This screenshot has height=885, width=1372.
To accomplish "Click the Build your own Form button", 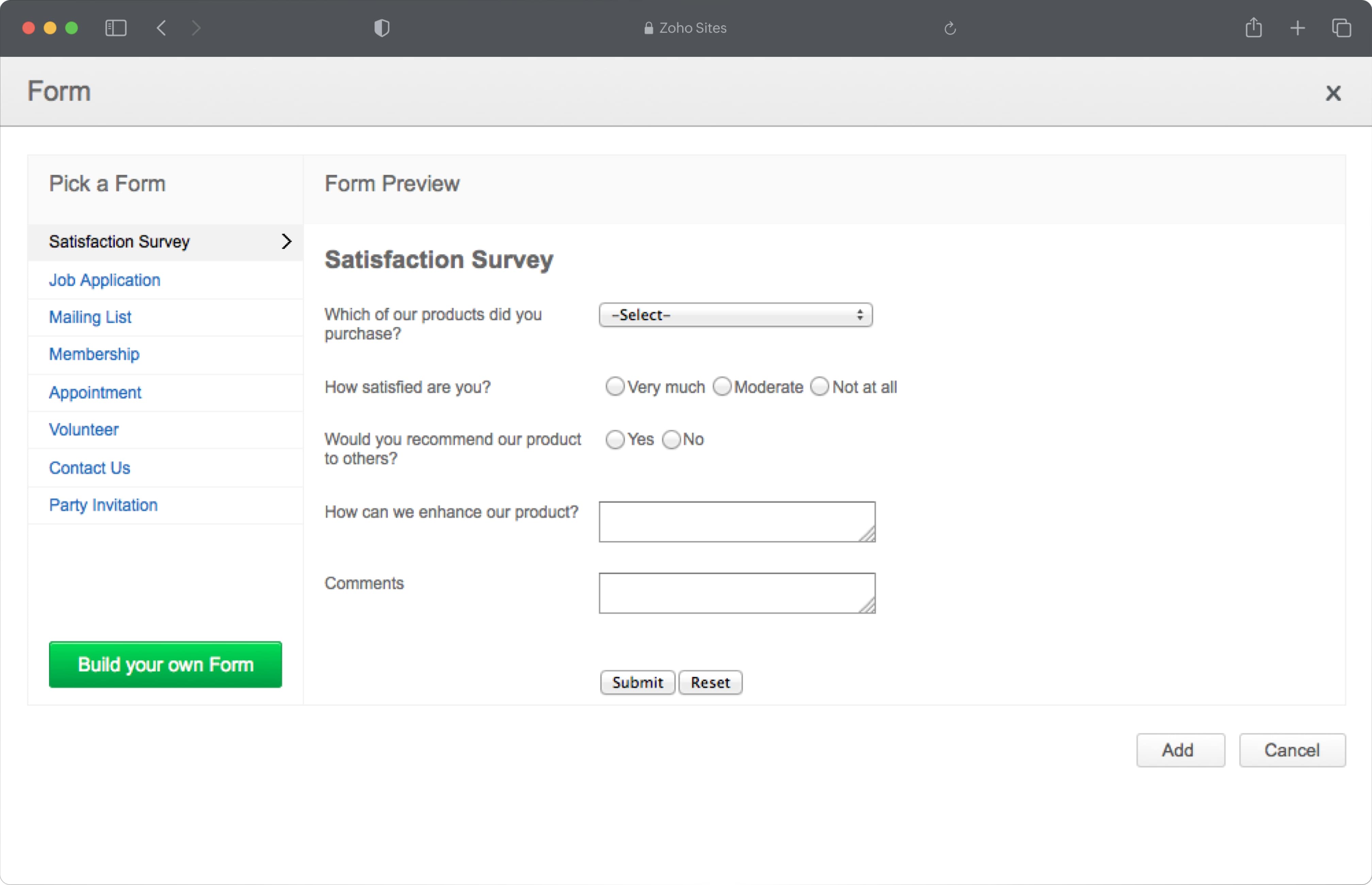I will [165, 664].
